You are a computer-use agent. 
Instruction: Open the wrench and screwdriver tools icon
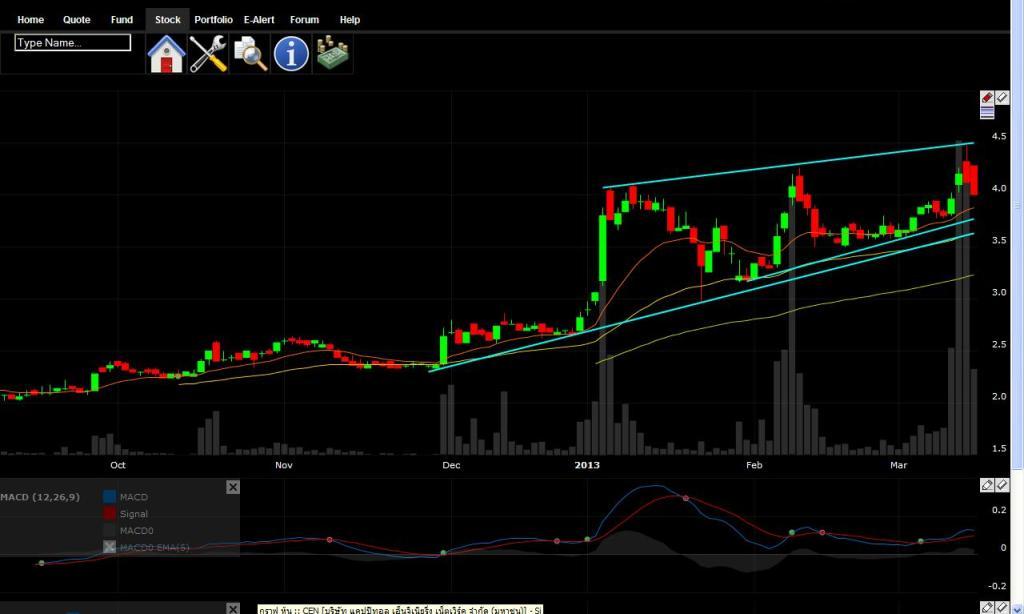(208, 54)
